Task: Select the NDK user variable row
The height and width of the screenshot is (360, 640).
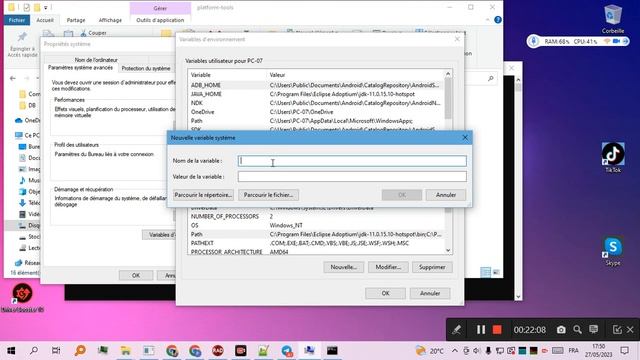Action: click(x=316, y=103)
